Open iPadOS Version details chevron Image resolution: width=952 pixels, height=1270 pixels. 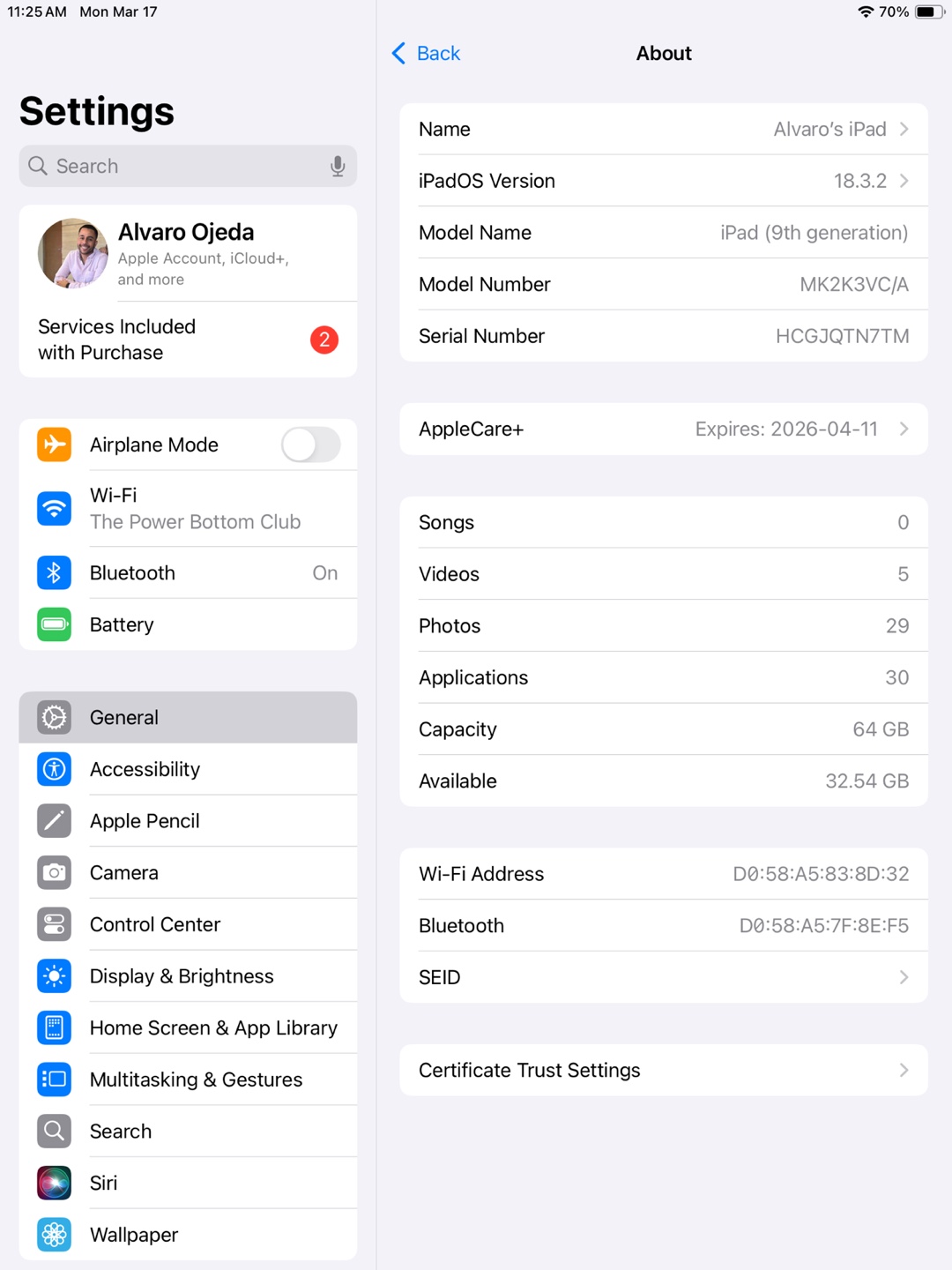[x=904, y=181]
